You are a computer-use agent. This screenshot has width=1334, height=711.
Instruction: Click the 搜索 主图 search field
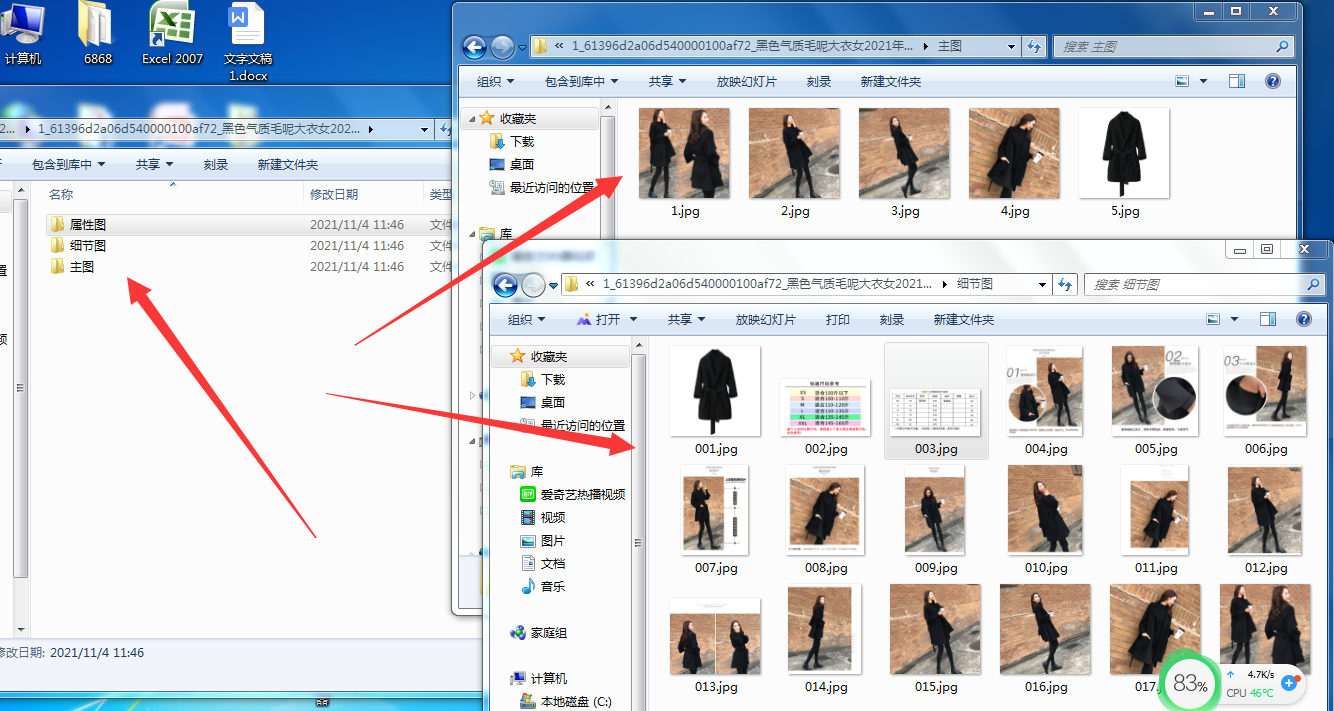(1174, 46)
